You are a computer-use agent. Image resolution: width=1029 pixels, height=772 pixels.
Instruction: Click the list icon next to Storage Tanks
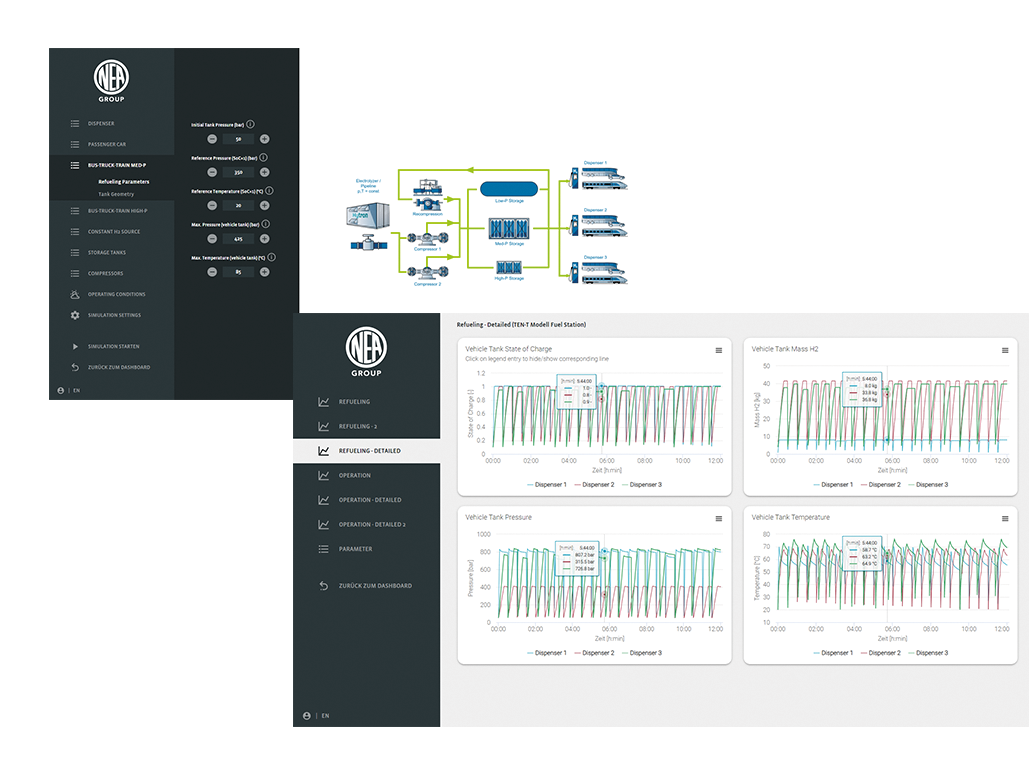click(x=75, y=253)
